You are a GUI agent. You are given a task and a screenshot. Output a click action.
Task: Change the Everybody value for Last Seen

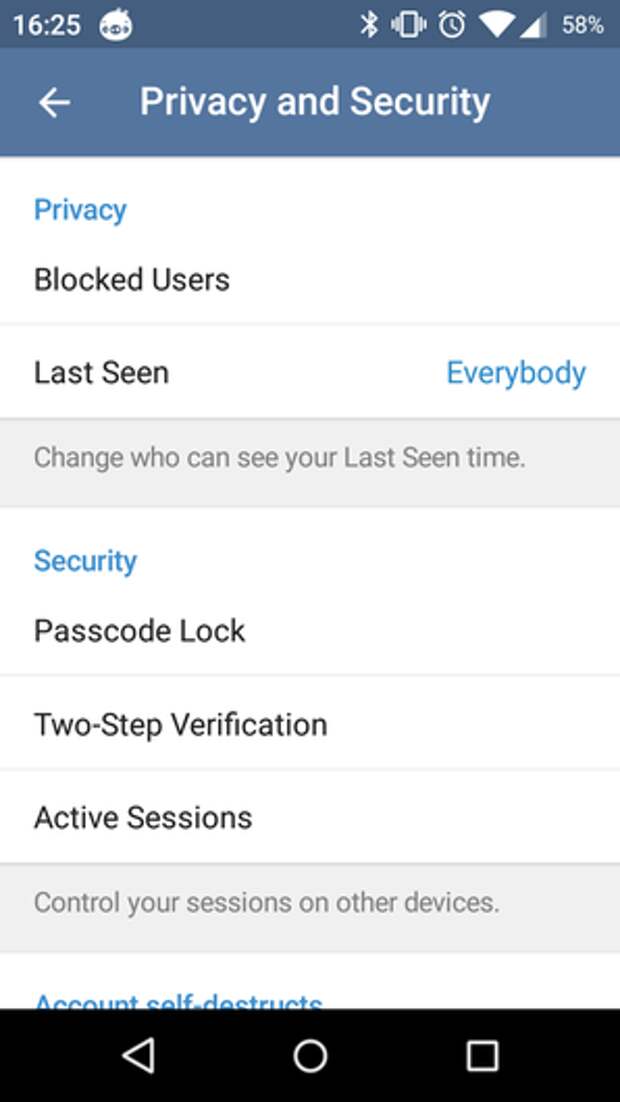[516, 373]
